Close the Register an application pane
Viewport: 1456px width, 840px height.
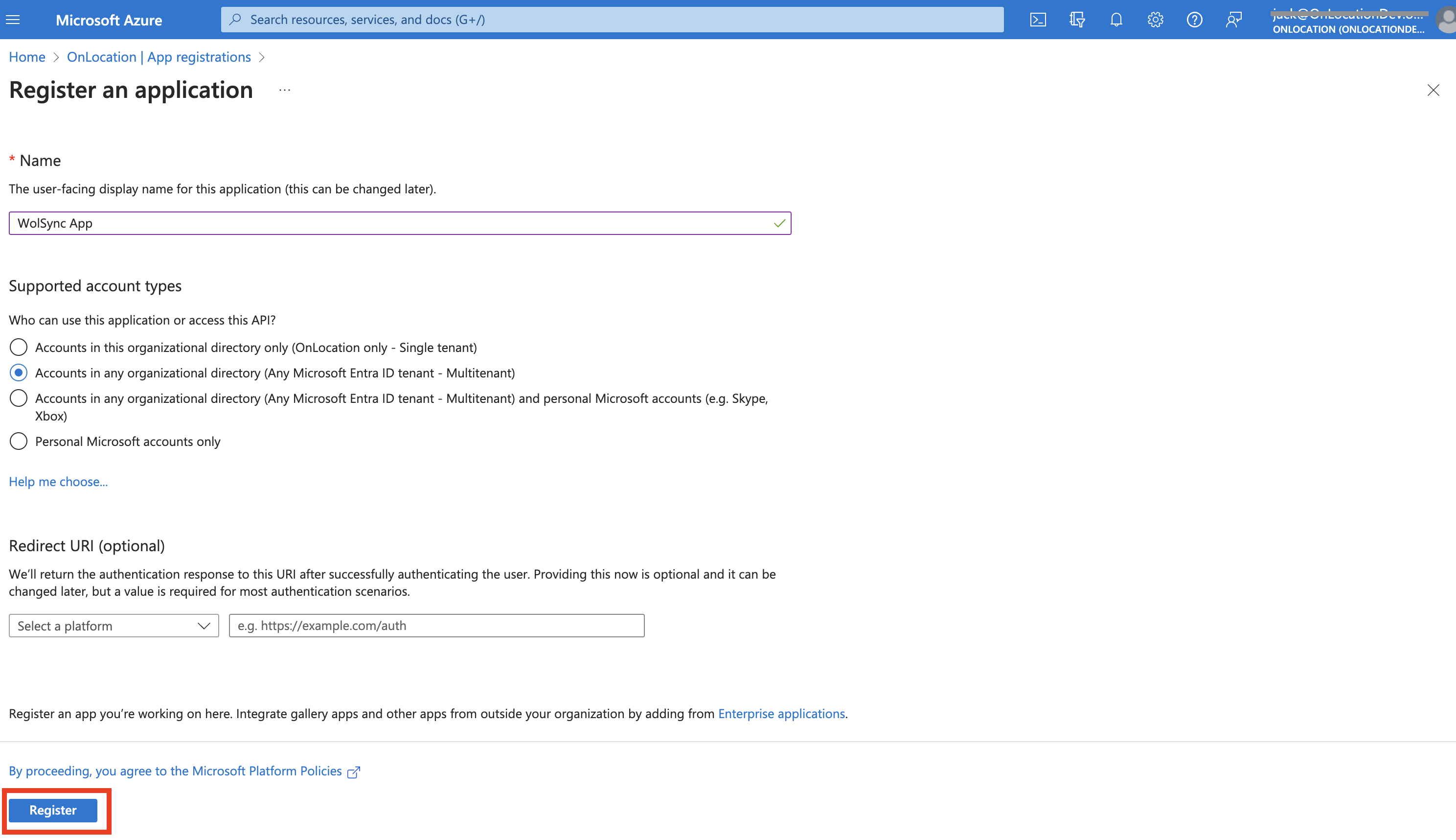(1433, 91)
